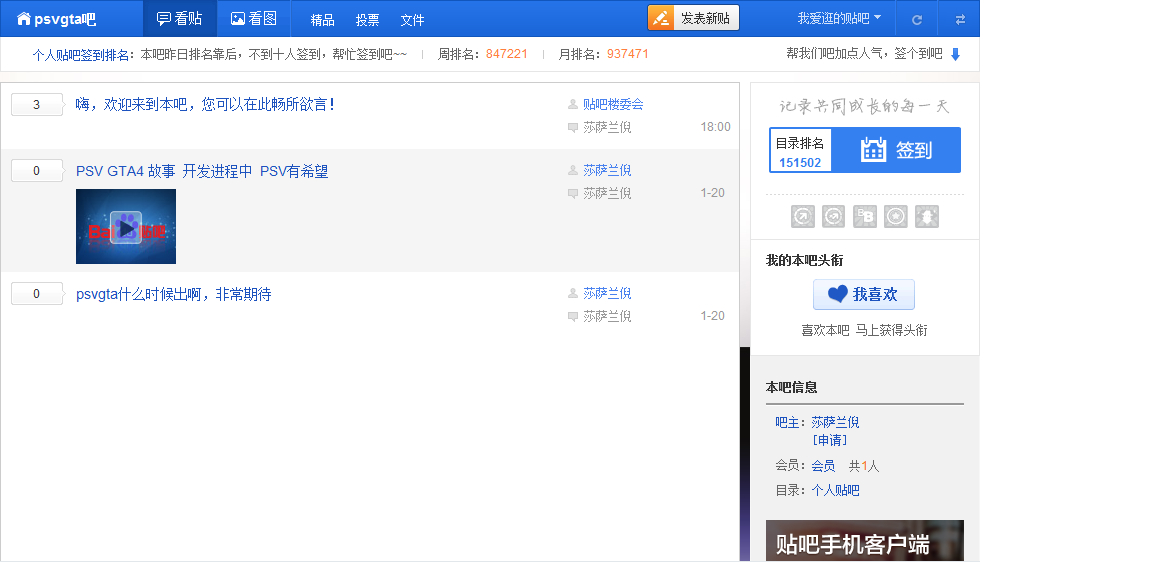The height and width of the screenshot is (562, 1170).
Task: Open the 会员 link
Action: coord(823,466)
